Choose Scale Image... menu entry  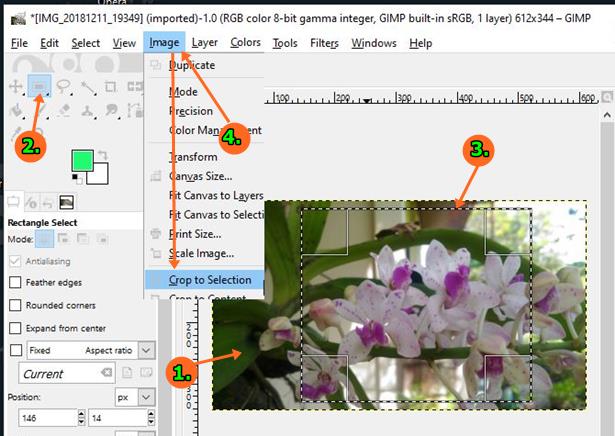click(204, 253)
